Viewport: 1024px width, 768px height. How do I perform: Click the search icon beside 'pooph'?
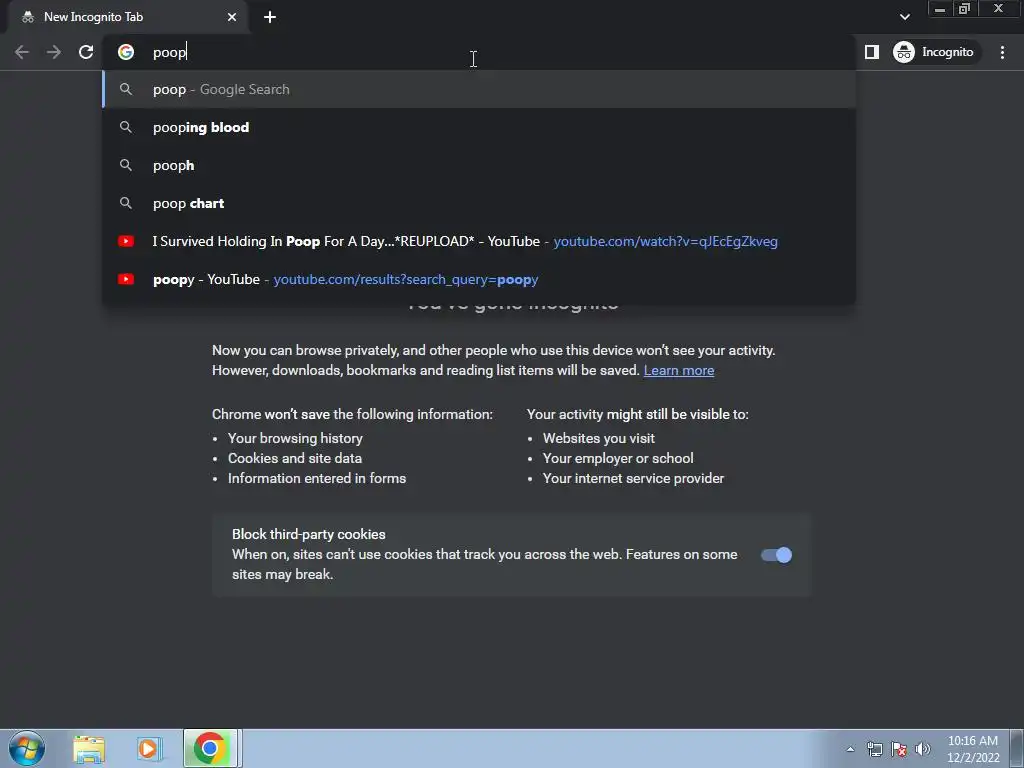(126, 165)
